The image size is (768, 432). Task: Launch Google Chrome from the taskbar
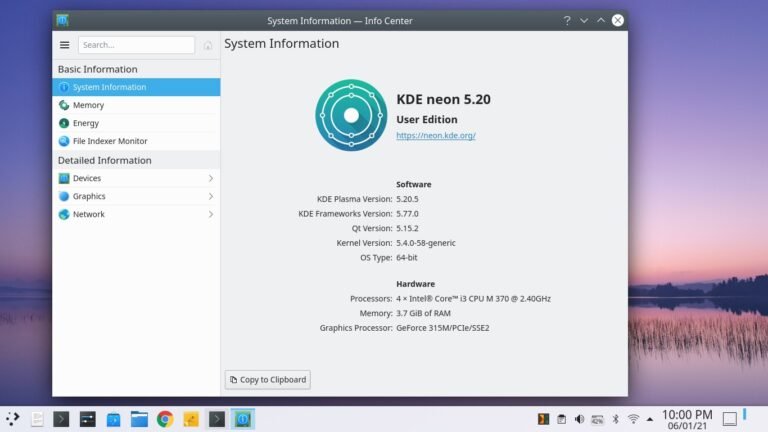165,419
